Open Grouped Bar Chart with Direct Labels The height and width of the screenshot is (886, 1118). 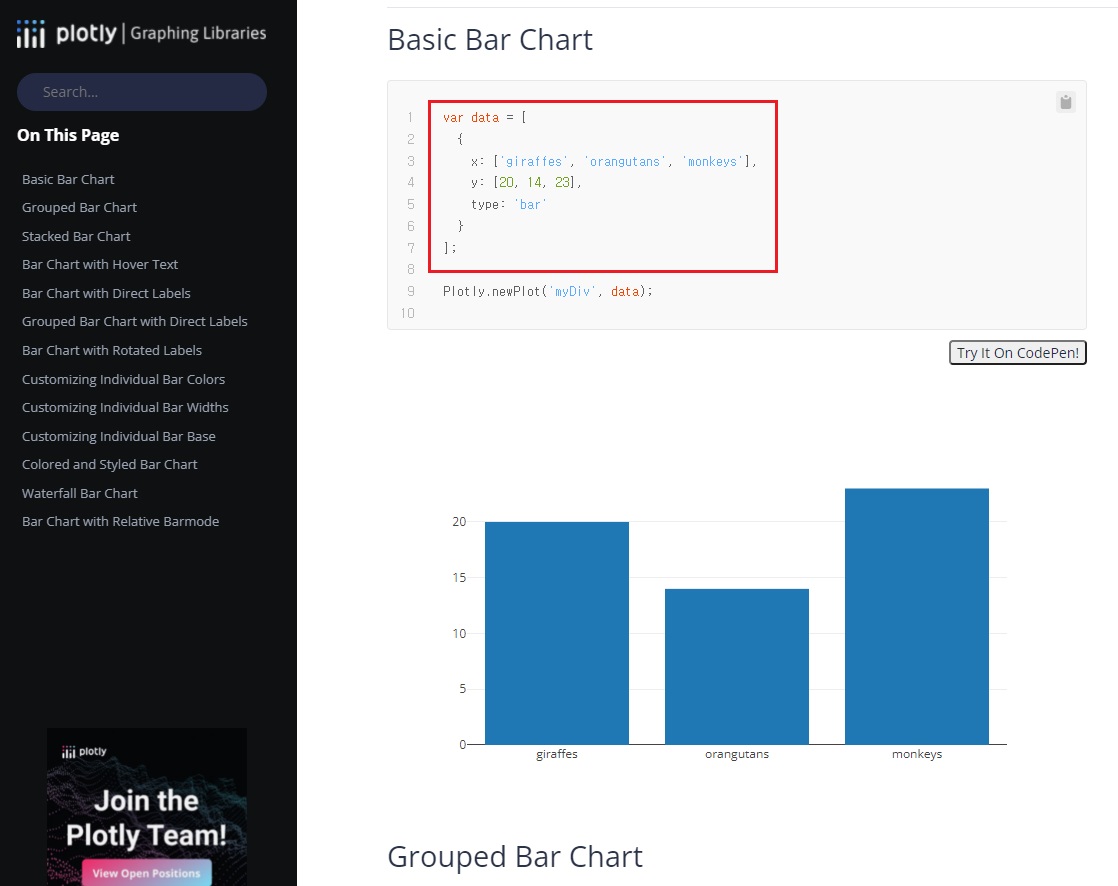[135, 321]
